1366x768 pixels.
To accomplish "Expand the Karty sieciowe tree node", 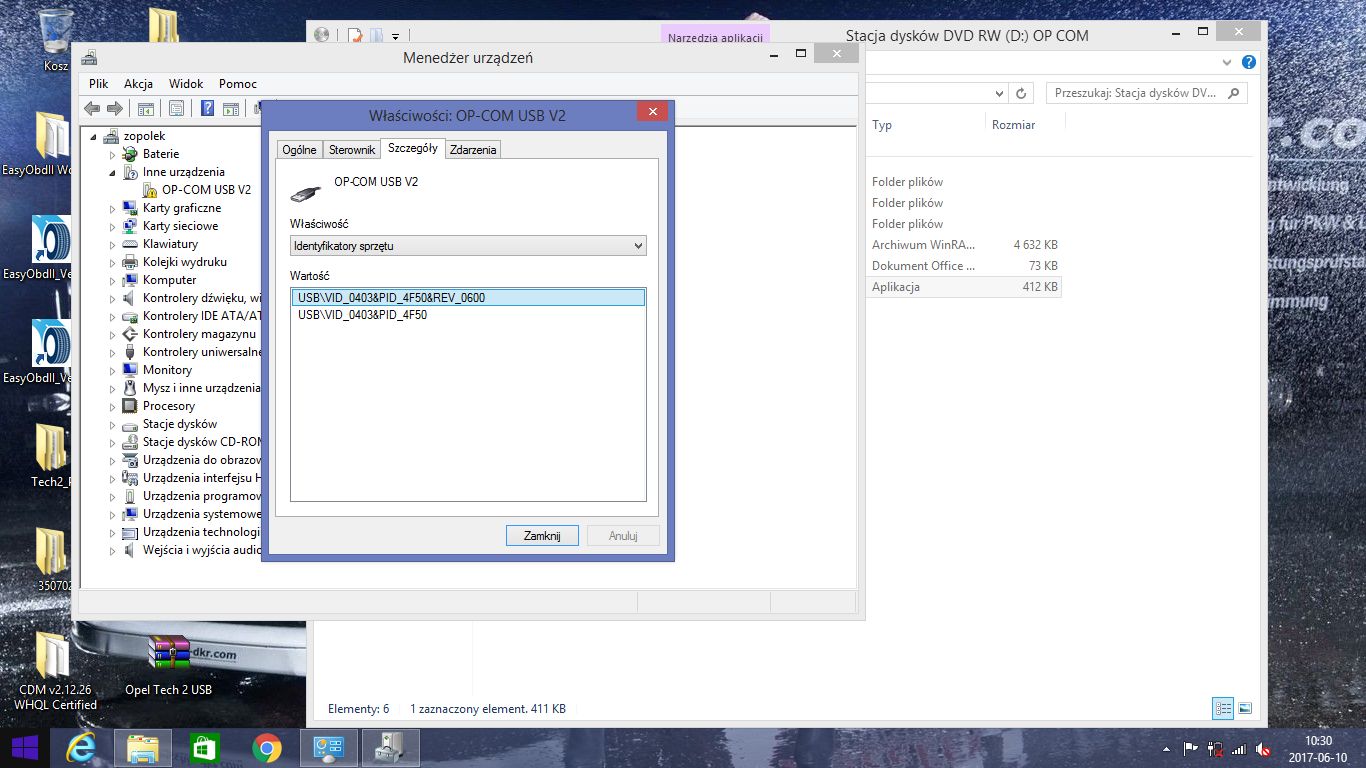I will click(112, 226).
